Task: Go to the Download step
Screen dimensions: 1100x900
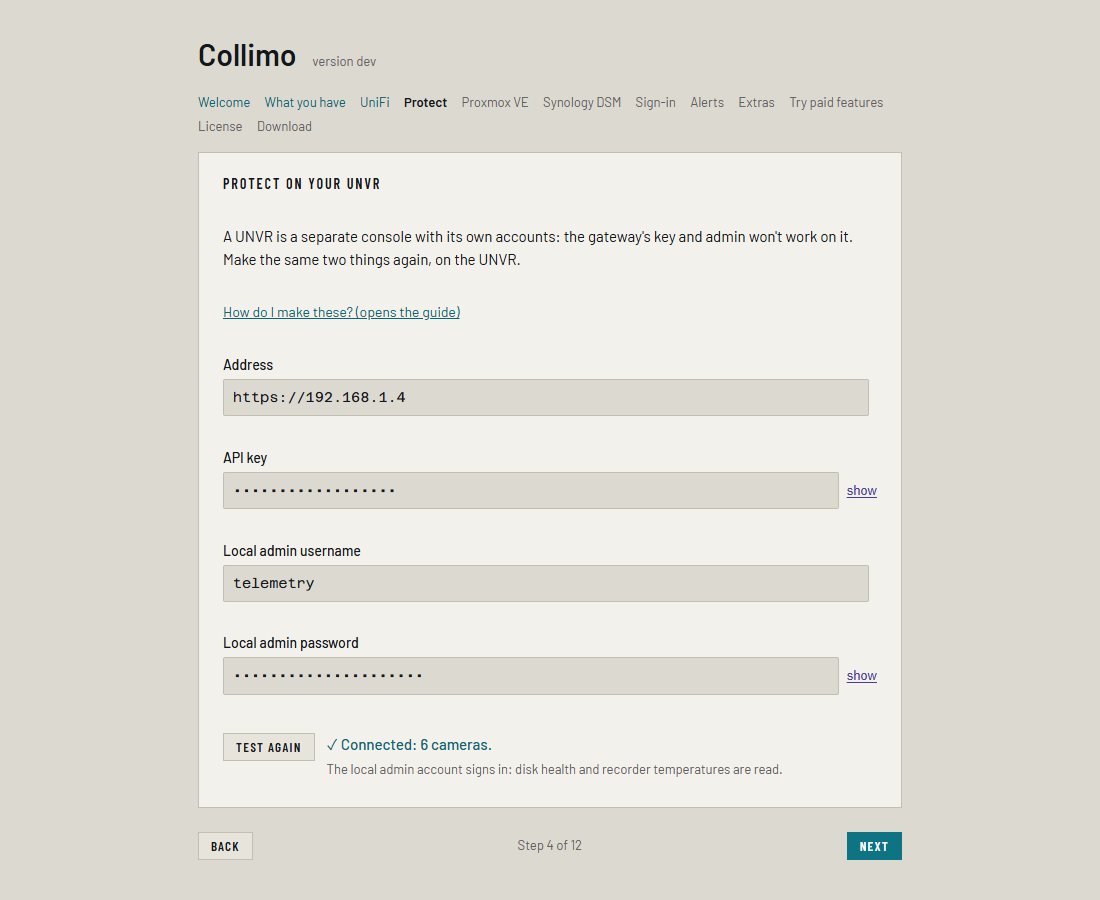Action: tap(284, 126)
